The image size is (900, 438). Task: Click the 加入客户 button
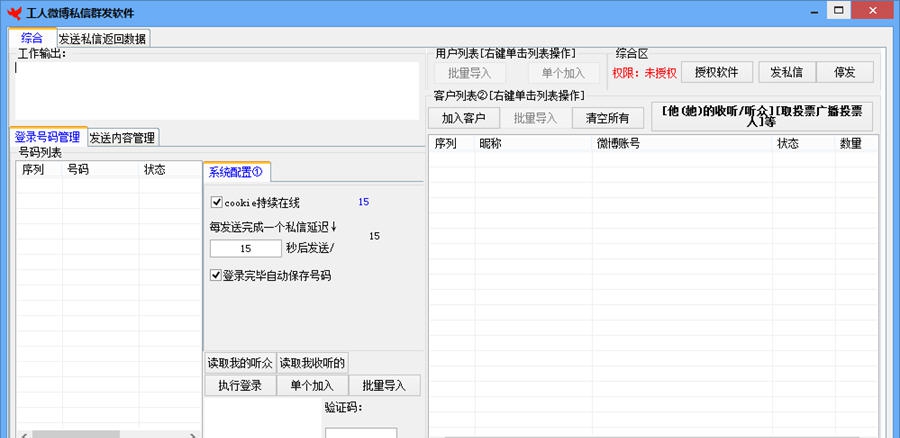pos(463,117)
